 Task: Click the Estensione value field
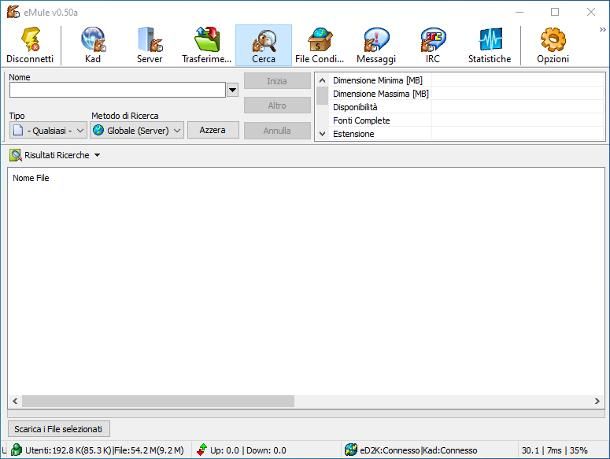click(517, 134)
